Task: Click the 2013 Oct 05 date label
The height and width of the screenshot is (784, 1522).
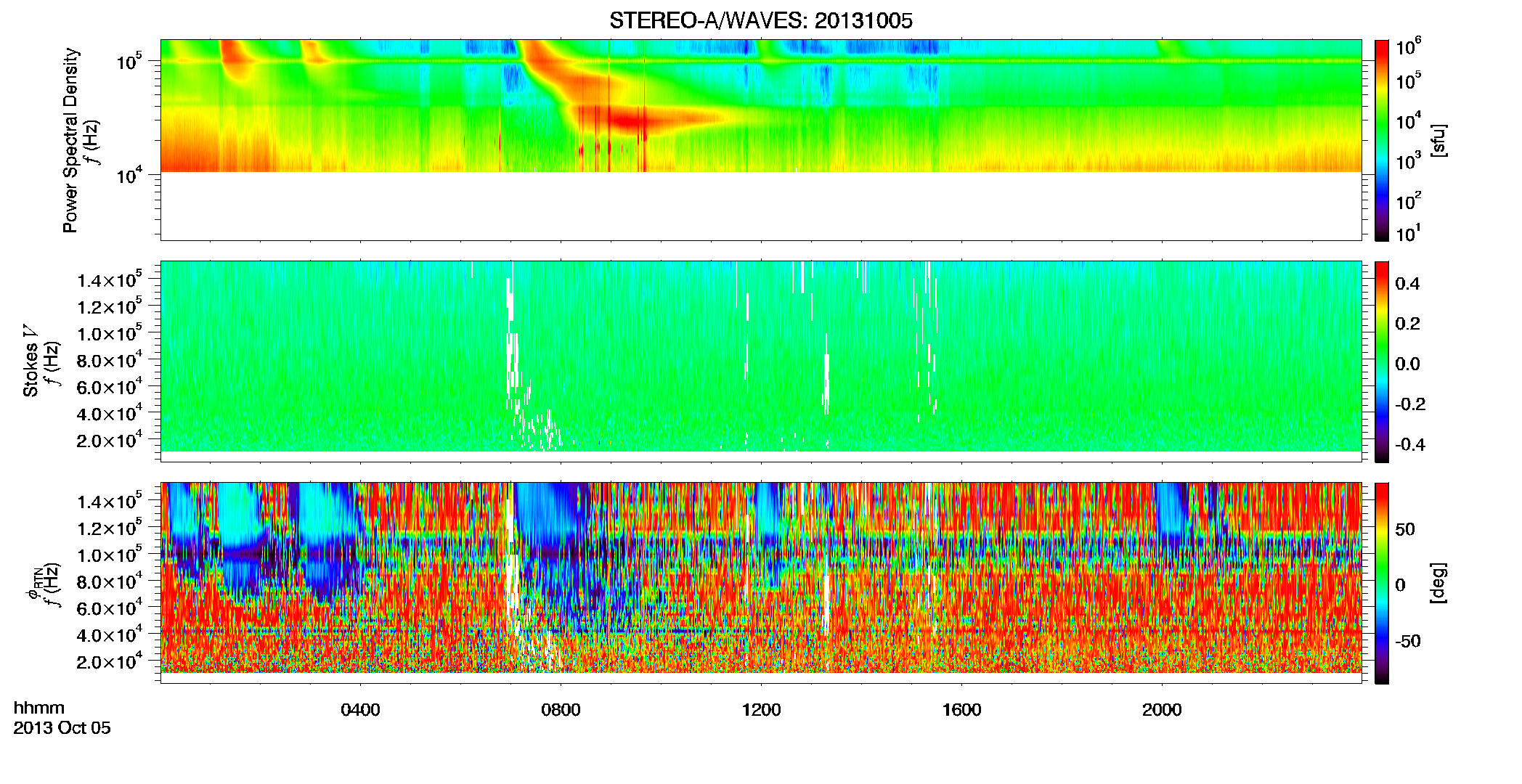Action: [62, 728]
